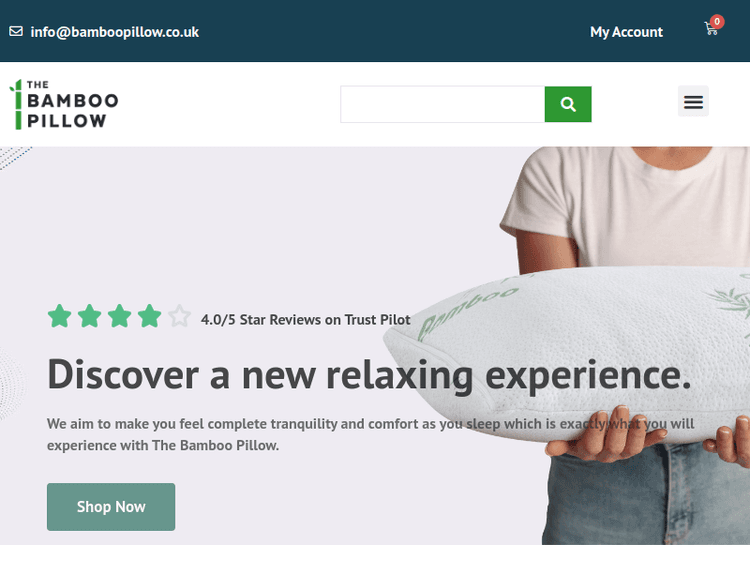Focus the product search input field
The image size is (750, 563).
tap(442, 104)
